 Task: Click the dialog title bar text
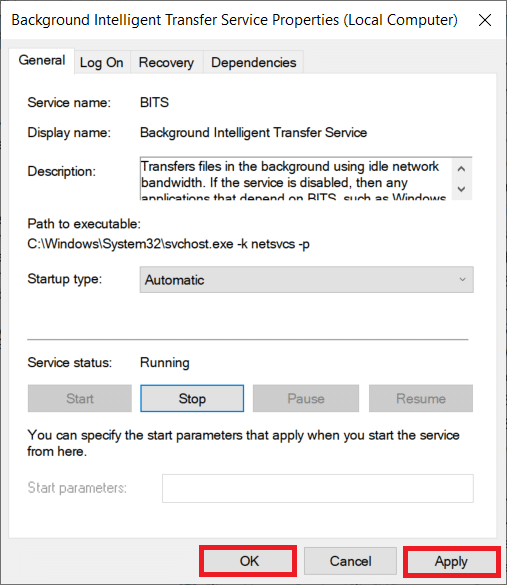point(234,20)
